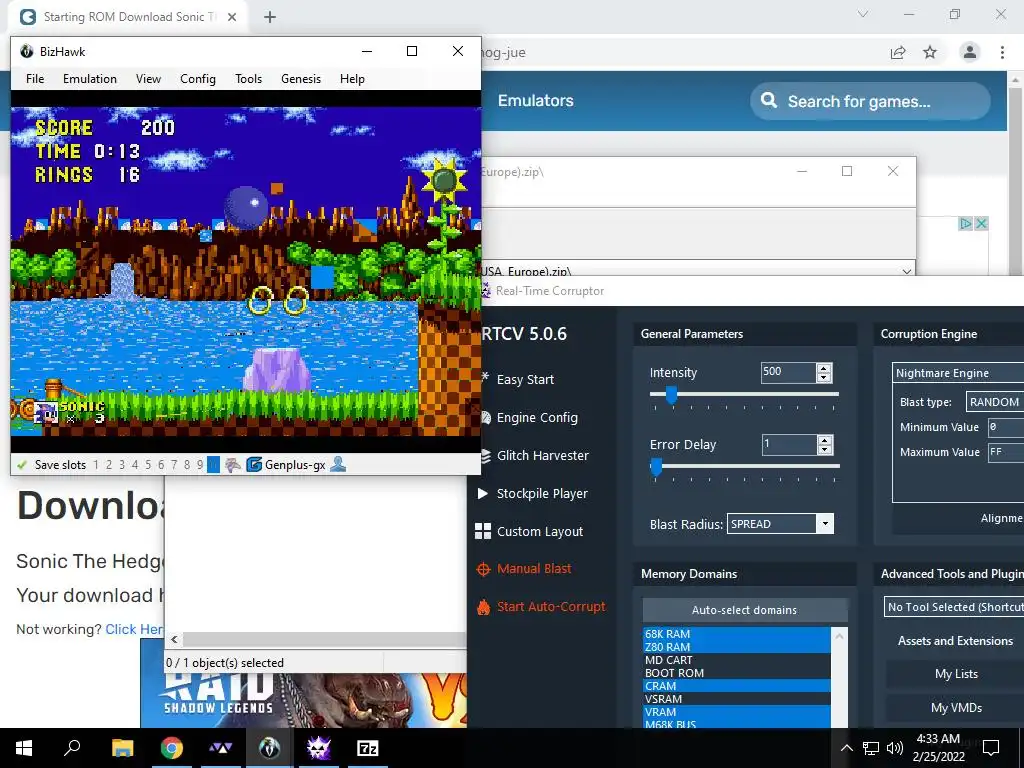The width and height of the screenshot is (1024, 768).
Task: Click the Minimum Value field
Action: coord(1006,427)
